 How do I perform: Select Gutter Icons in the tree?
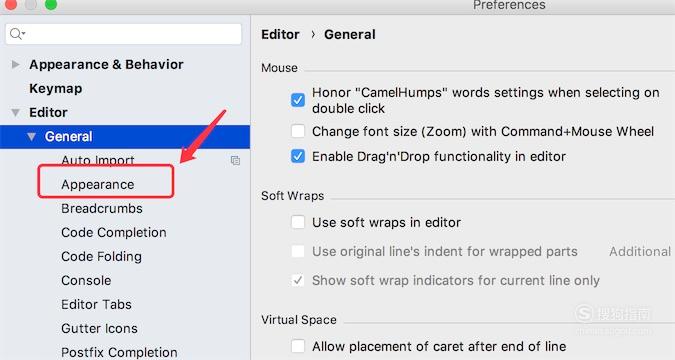[99, 329]
